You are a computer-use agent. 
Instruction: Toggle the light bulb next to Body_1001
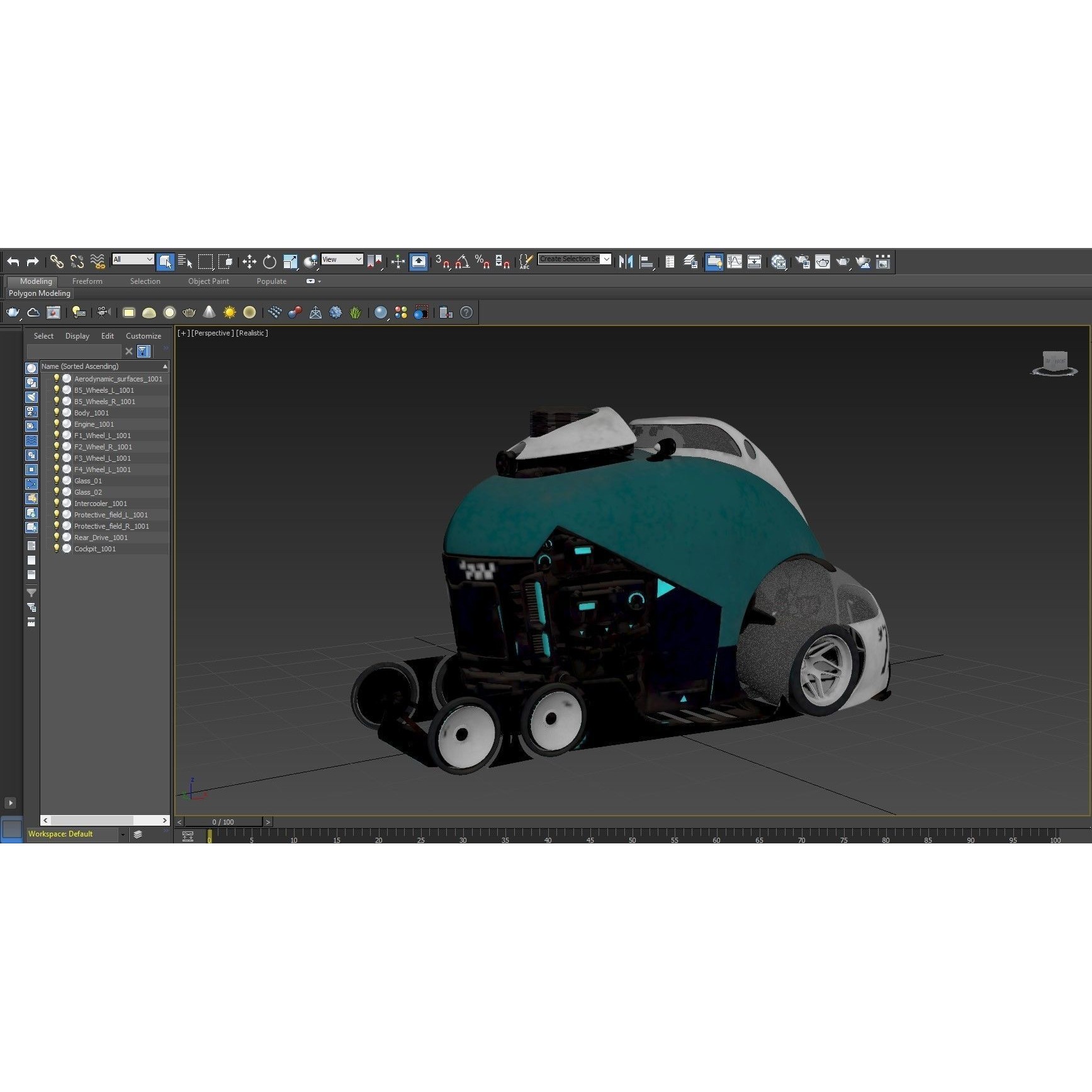point(57,412)
